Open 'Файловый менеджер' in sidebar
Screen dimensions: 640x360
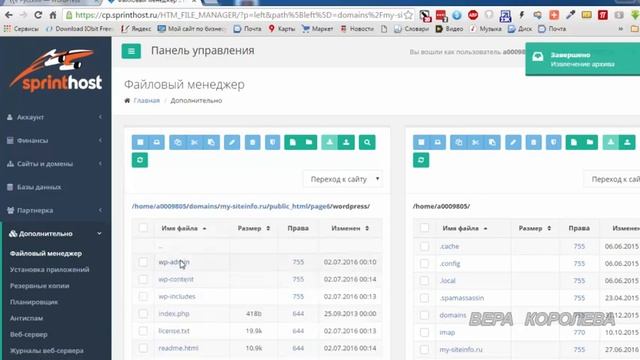[x=46, y=253]
